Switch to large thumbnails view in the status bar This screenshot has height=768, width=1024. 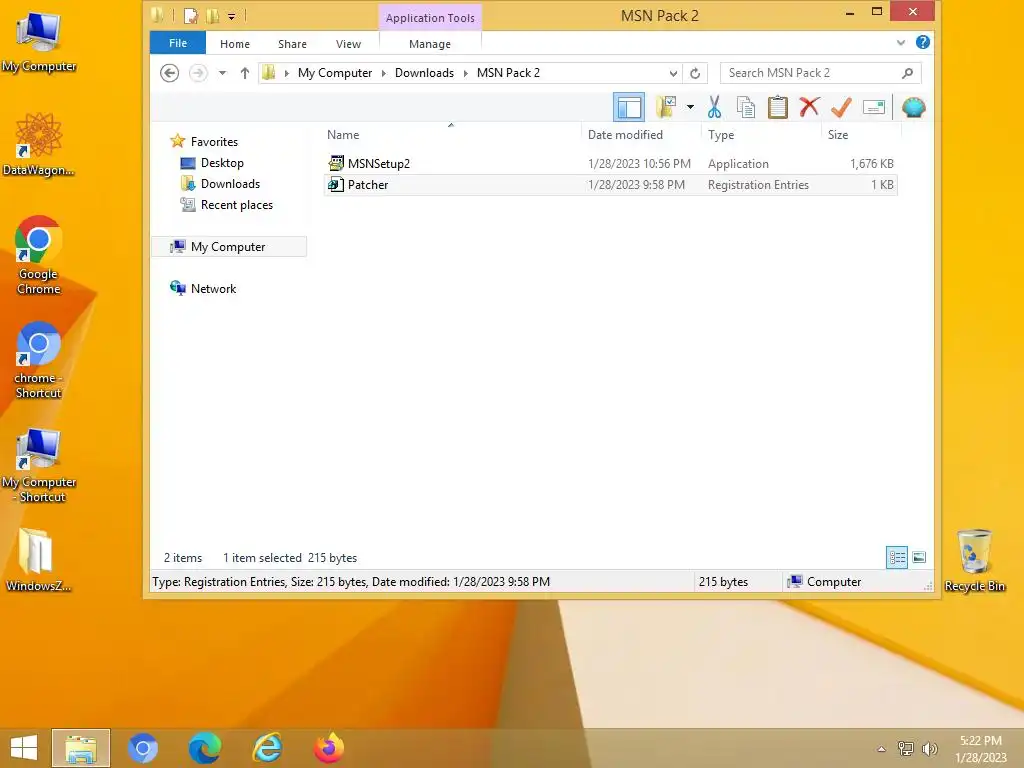pyautogui.click(x=919, y=557)
